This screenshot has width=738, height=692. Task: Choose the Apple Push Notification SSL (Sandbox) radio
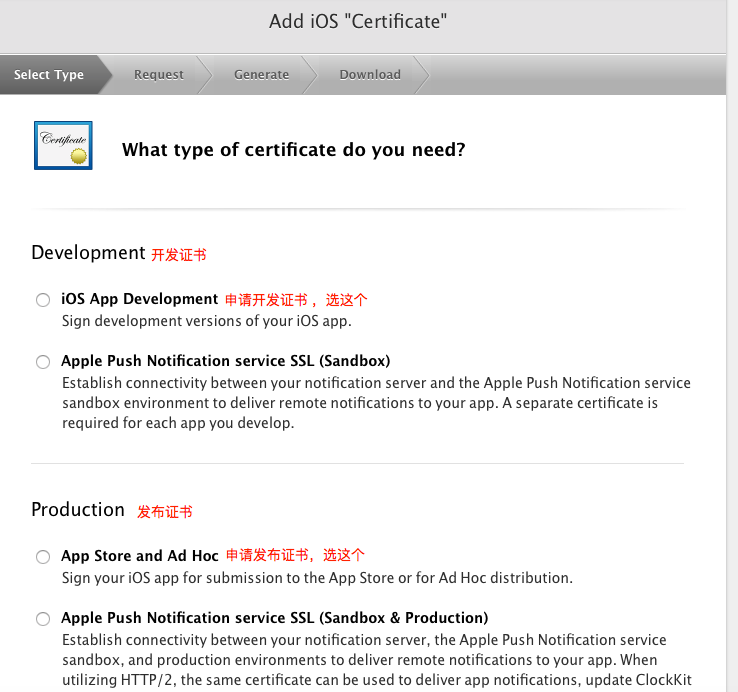click(x=42, y=362)
